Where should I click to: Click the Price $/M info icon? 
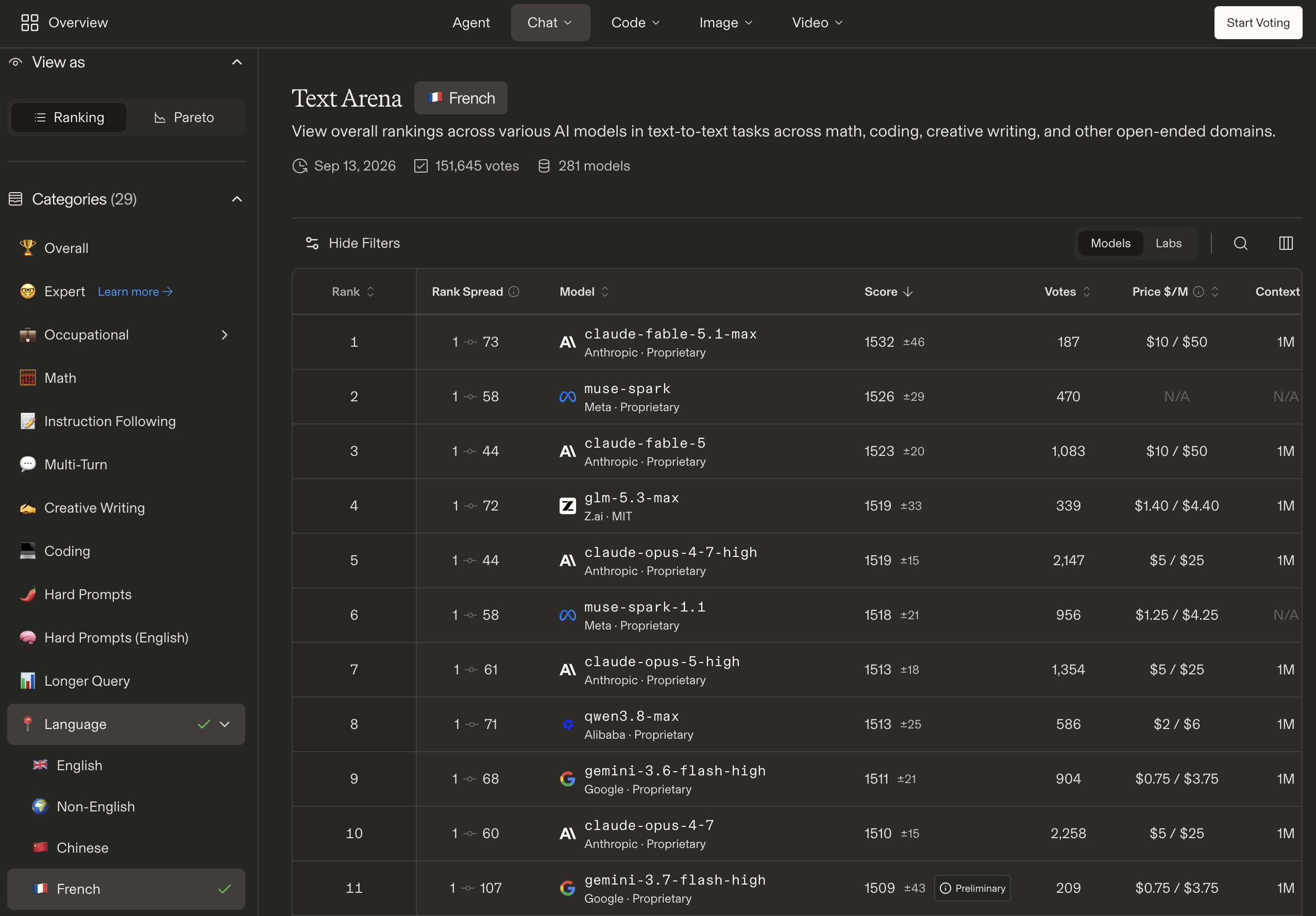point(1199,292)
